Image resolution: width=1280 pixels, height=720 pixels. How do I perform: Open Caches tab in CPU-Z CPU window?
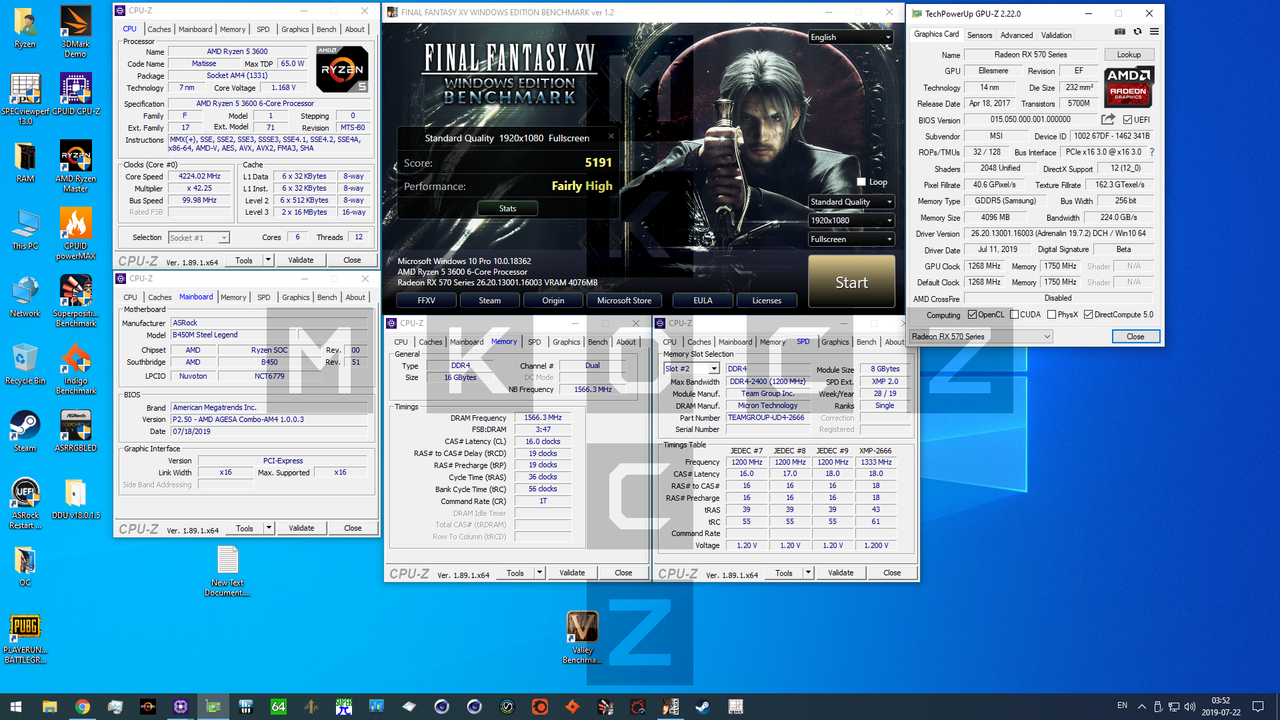pyautogui.click(x=160, y=29)
